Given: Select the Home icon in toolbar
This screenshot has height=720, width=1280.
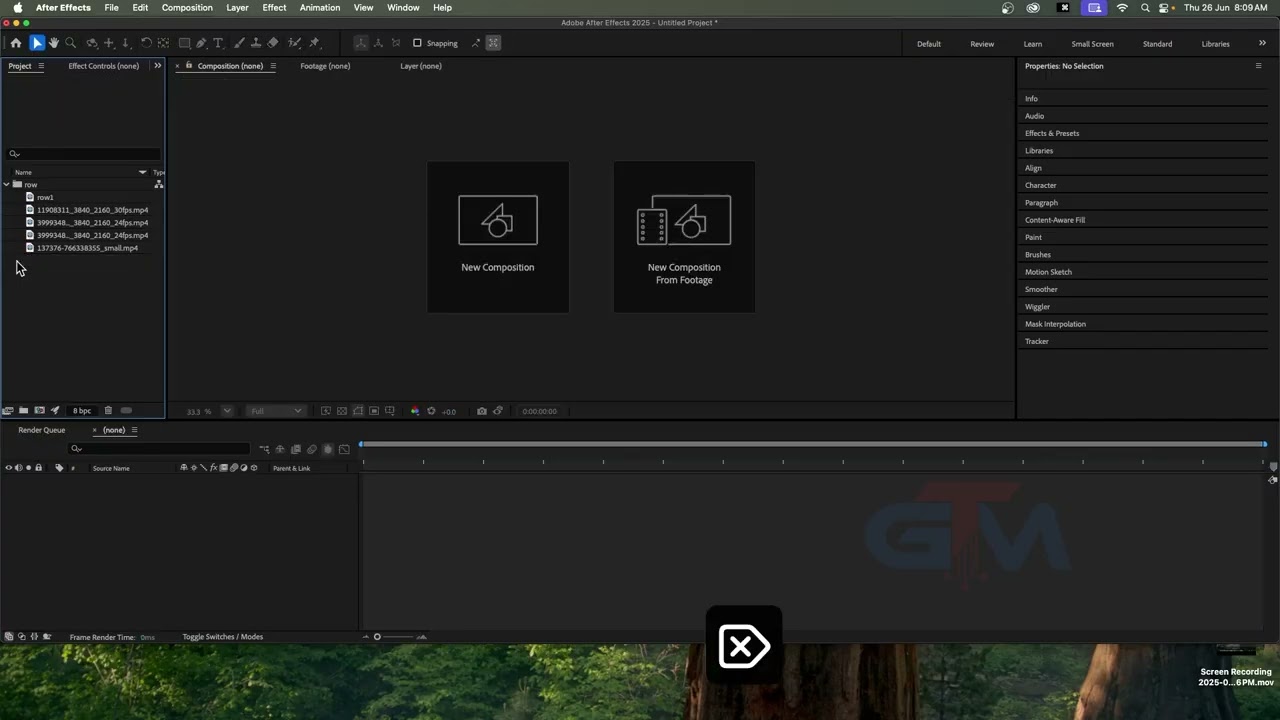Looking at the screenshot, I should (x=16, y=43).
